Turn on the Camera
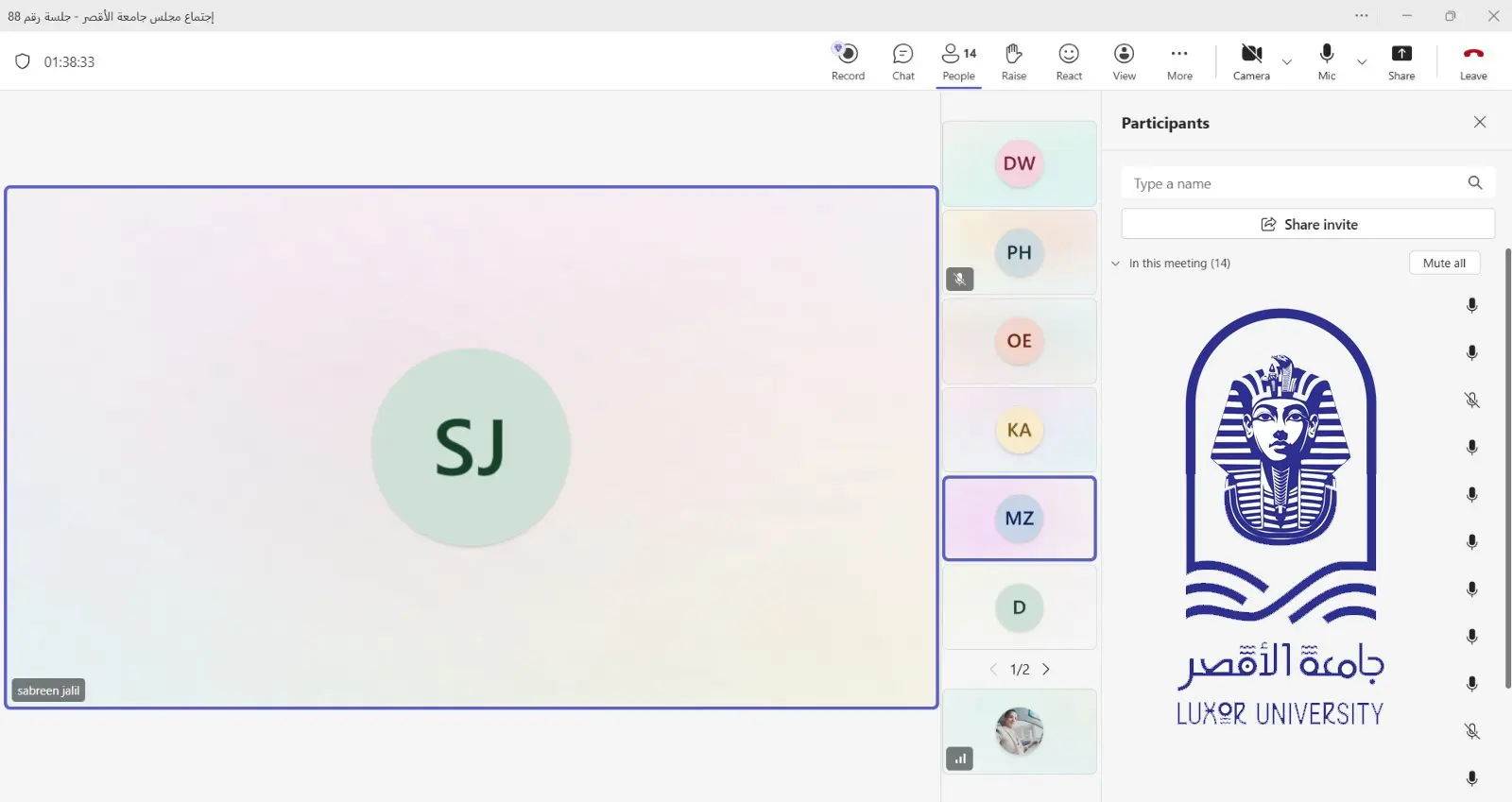The width and height of the screenshot is (1512, 802). (1251, 62)
